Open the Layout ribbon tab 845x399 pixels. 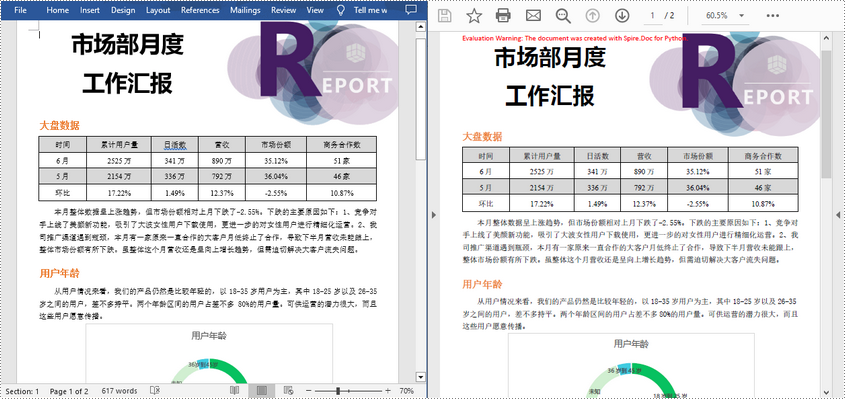pyautogui.click(x=158, y=10)
